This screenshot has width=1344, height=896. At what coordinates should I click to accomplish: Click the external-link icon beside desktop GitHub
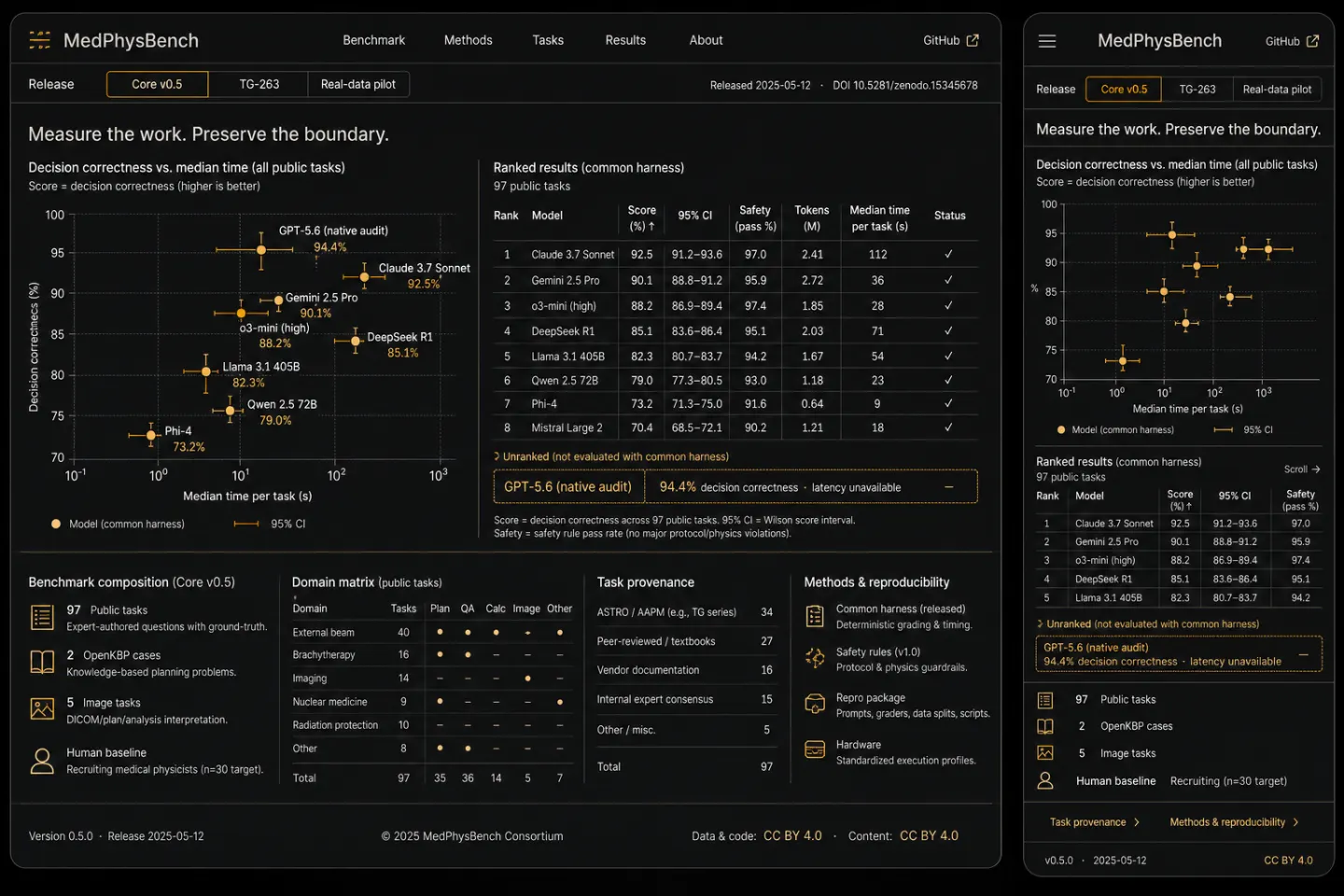pyautogui.click(x=973, y=40)
